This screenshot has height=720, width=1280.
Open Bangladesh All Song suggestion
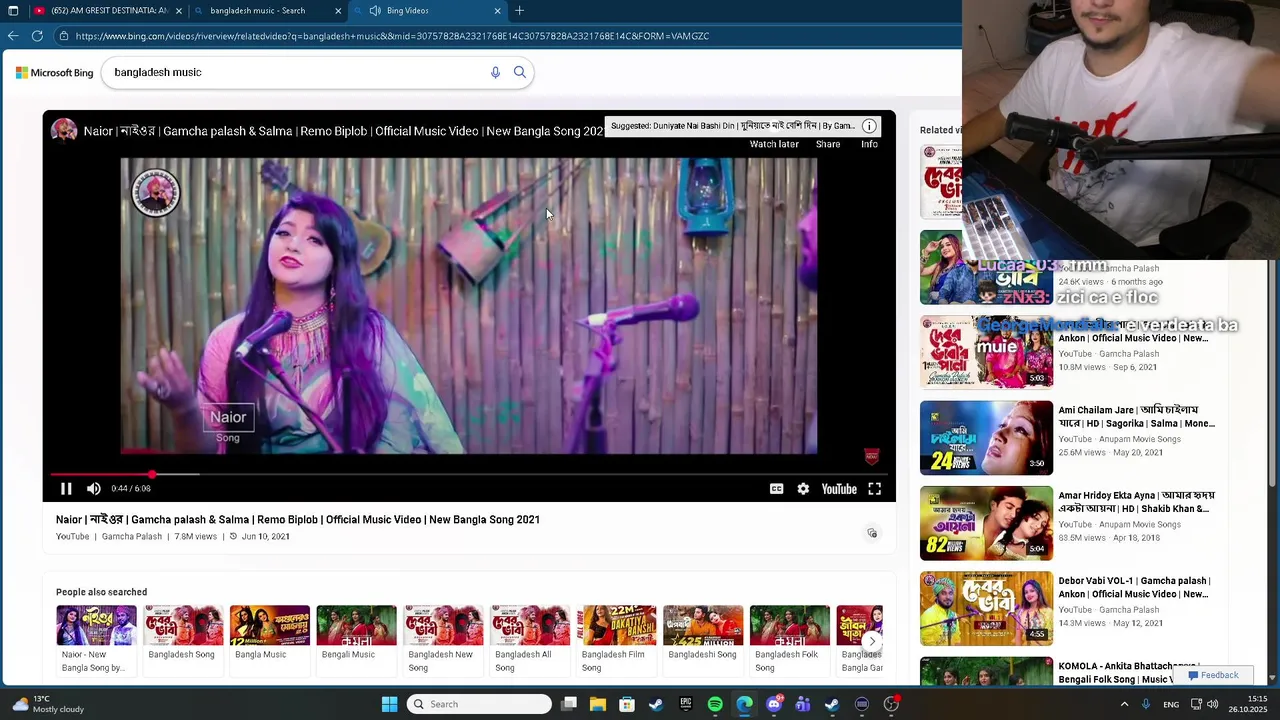pos(530,639)
